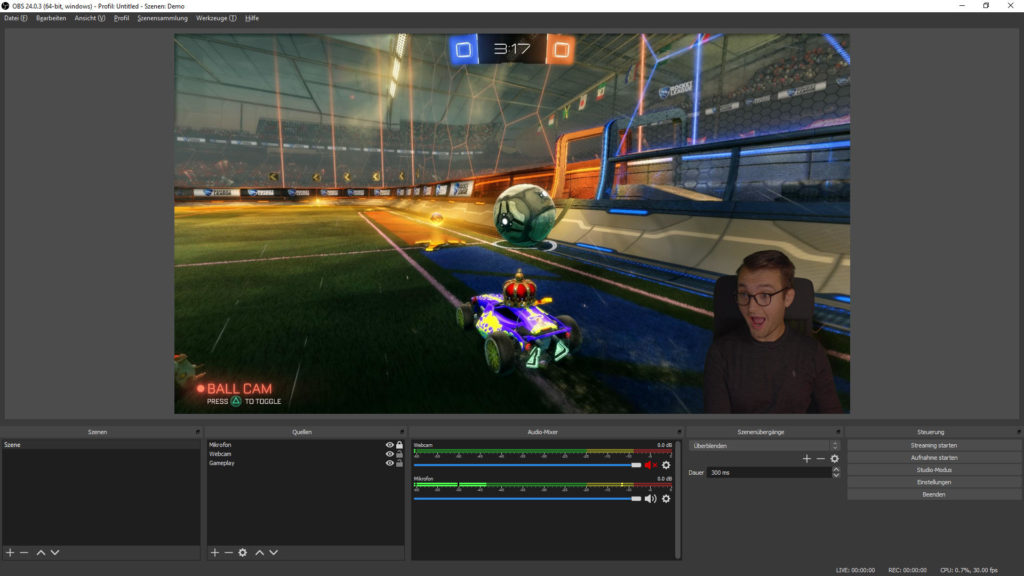Move scene down with the Szenen down arrow

coord(55,552)
